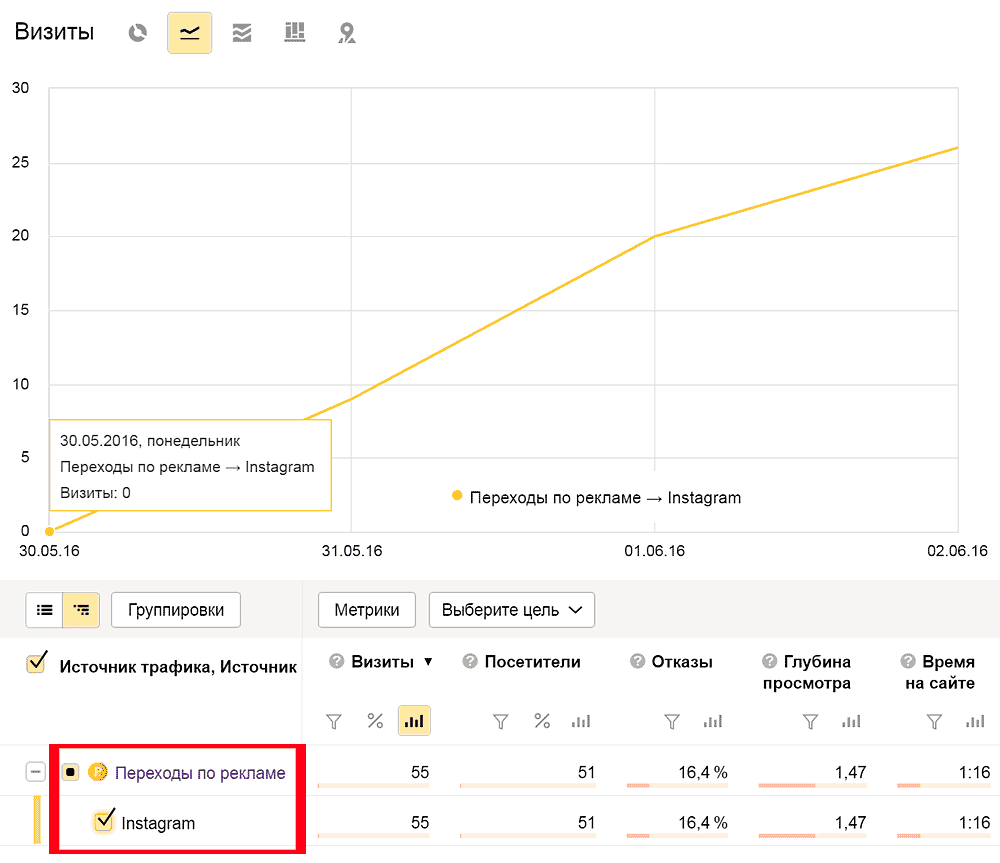The image size is (1000, 863).
Task: Sort by Визиты descending arrow
Action: [x=429, y=661]
